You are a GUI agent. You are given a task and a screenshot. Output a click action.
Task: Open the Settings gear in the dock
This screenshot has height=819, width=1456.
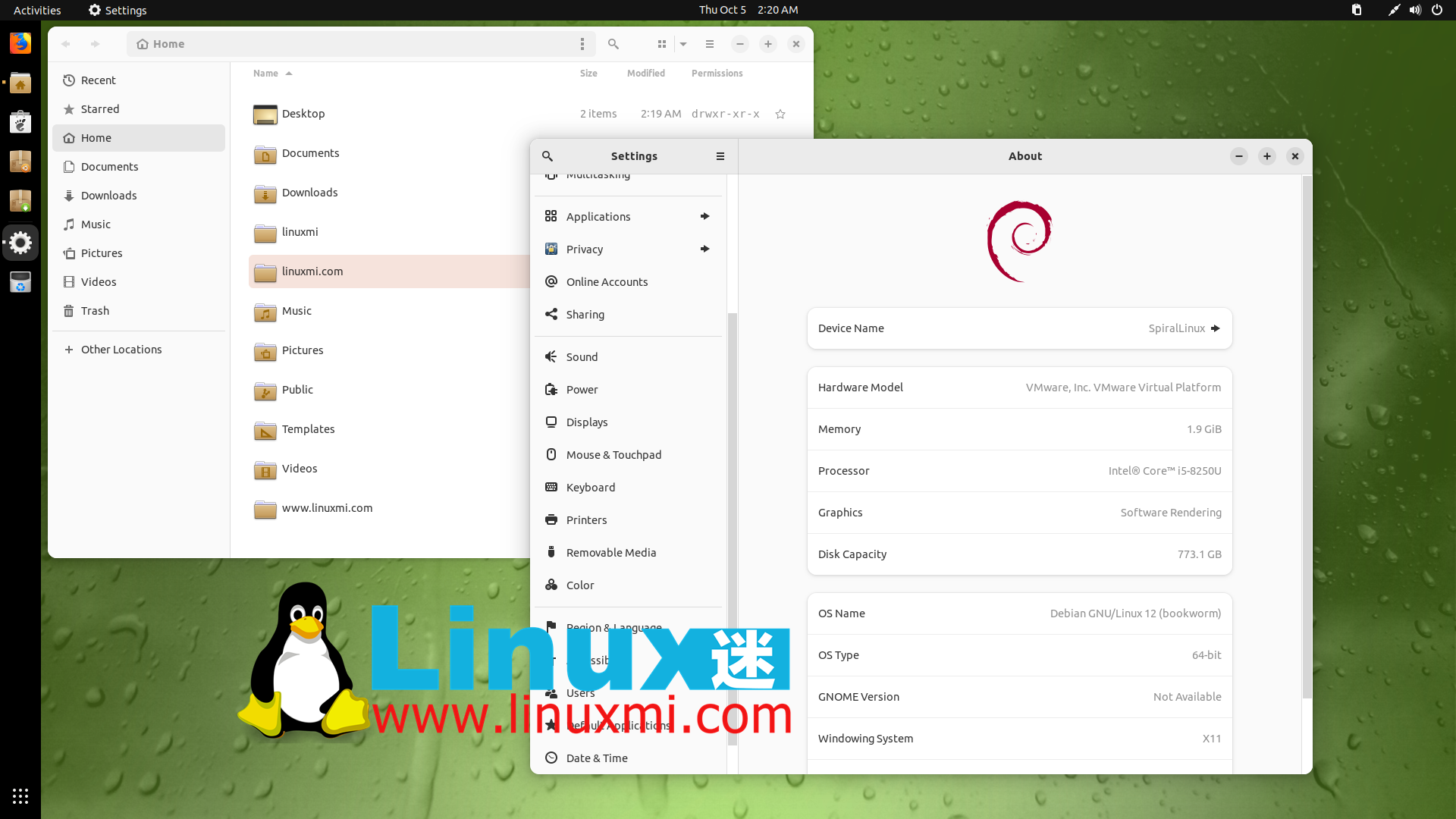(x=20, y=243)
